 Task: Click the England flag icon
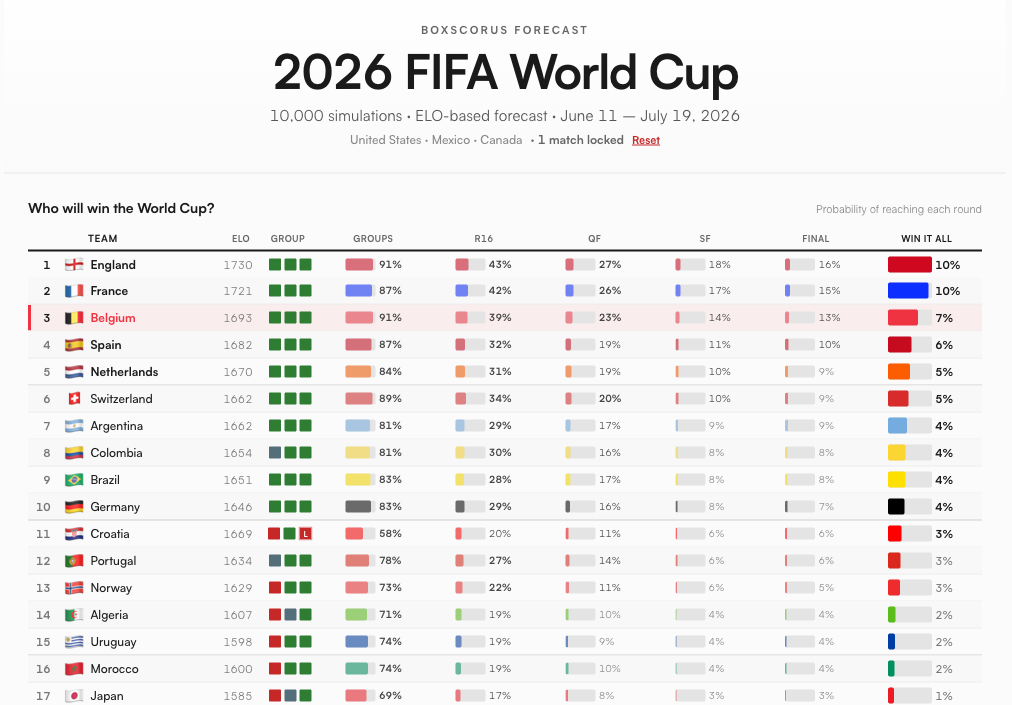[73, 264]
